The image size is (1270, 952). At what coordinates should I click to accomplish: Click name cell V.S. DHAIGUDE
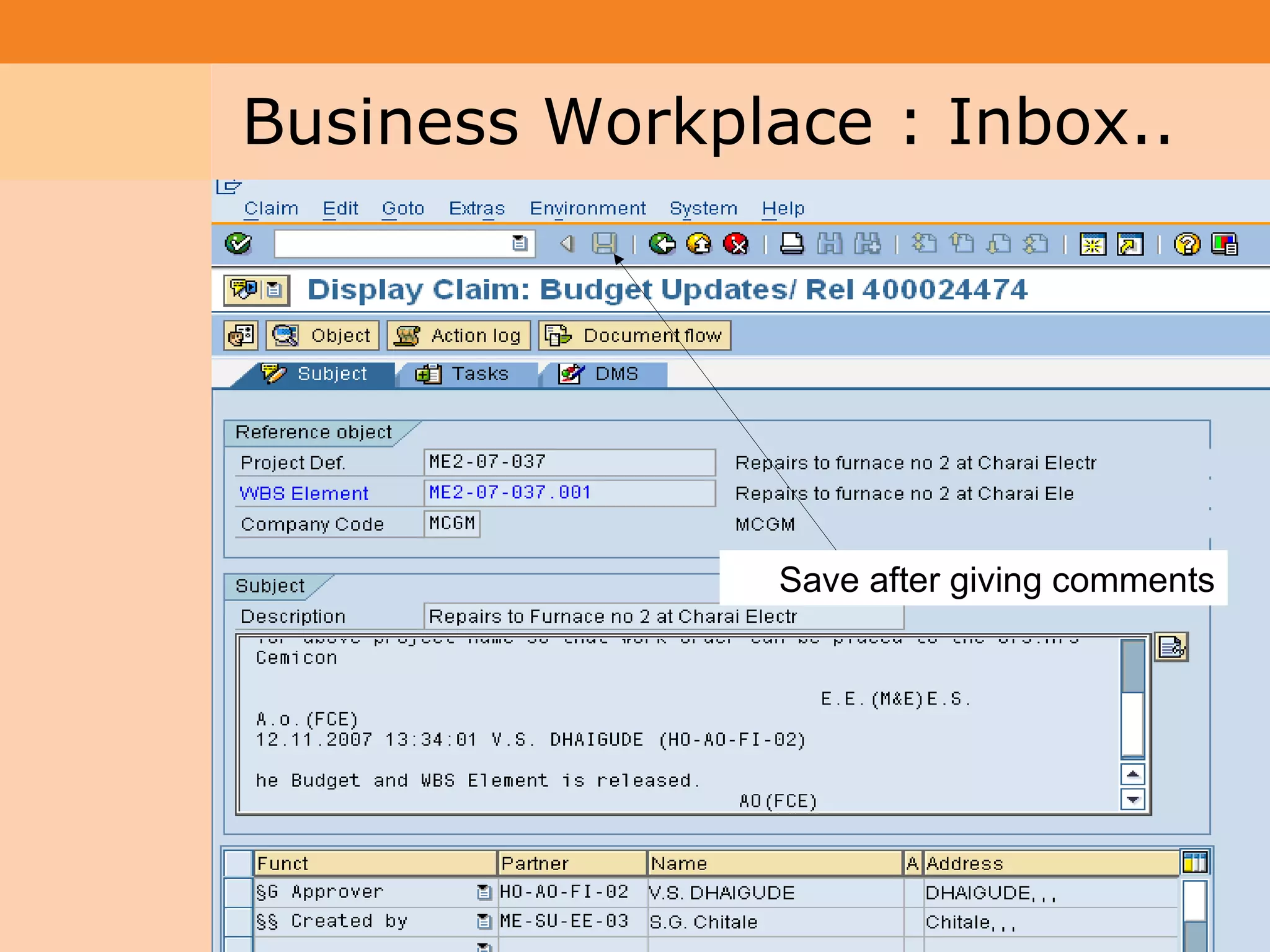[775, 892]
